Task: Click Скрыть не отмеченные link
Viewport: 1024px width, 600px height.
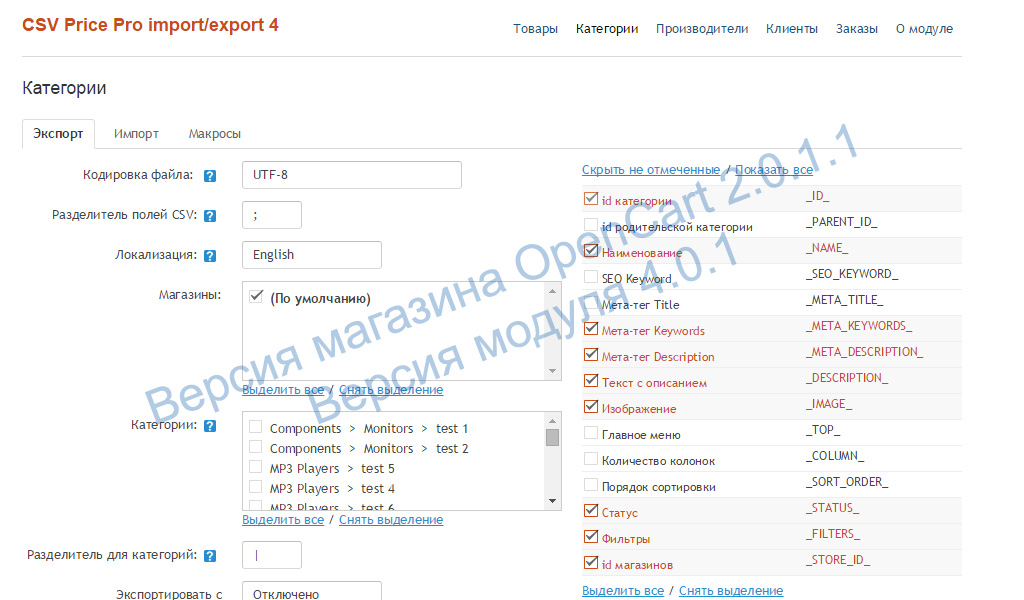Action: point(651,170)
